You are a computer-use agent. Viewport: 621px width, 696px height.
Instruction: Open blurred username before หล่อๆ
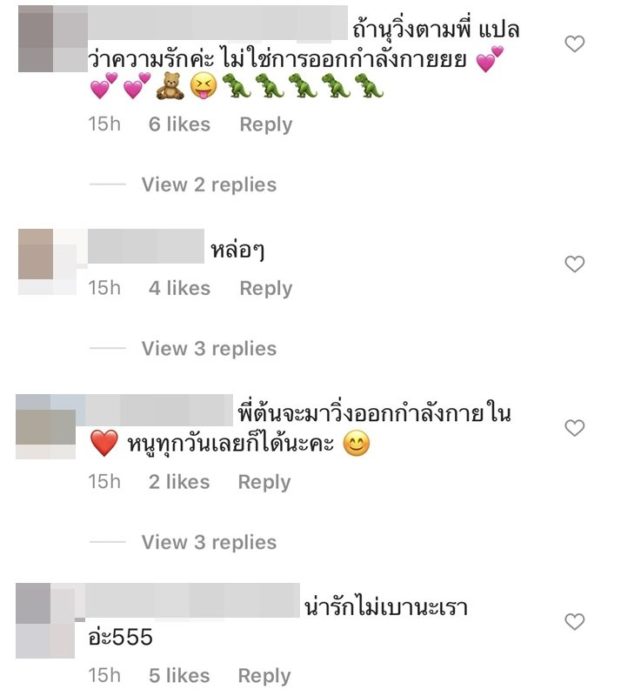[146, 246]
